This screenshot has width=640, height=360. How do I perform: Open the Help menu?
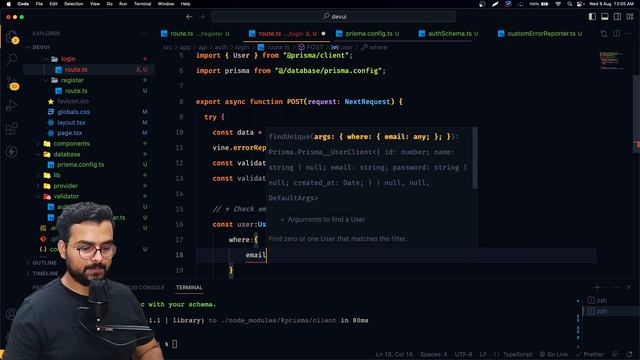185,4
